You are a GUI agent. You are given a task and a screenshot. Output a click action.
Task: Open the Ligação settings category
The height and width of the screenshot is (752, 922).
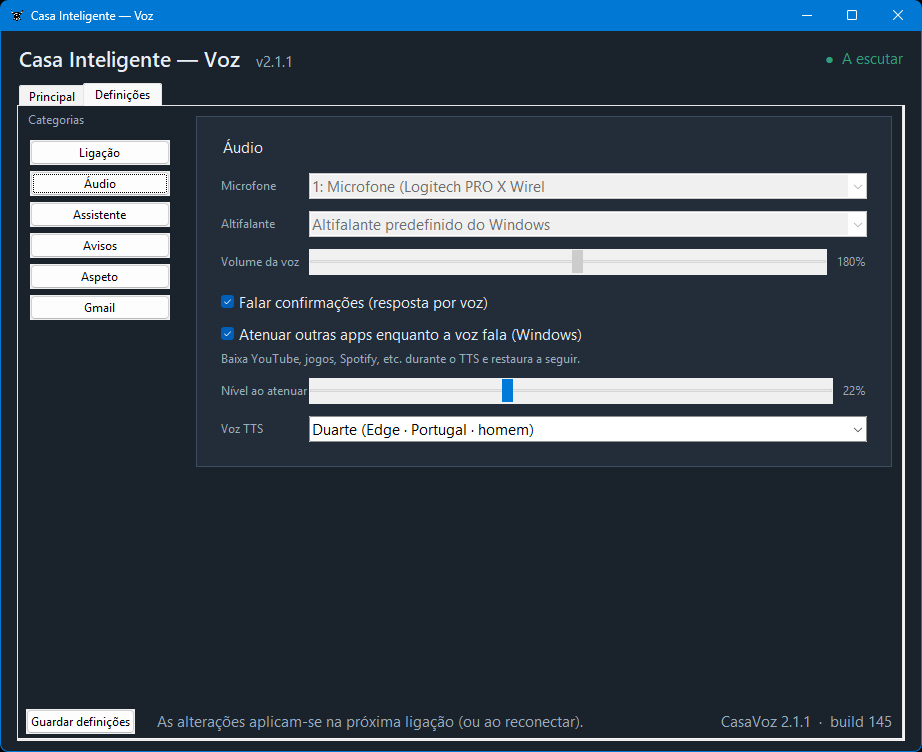click(x=100, y=153)
